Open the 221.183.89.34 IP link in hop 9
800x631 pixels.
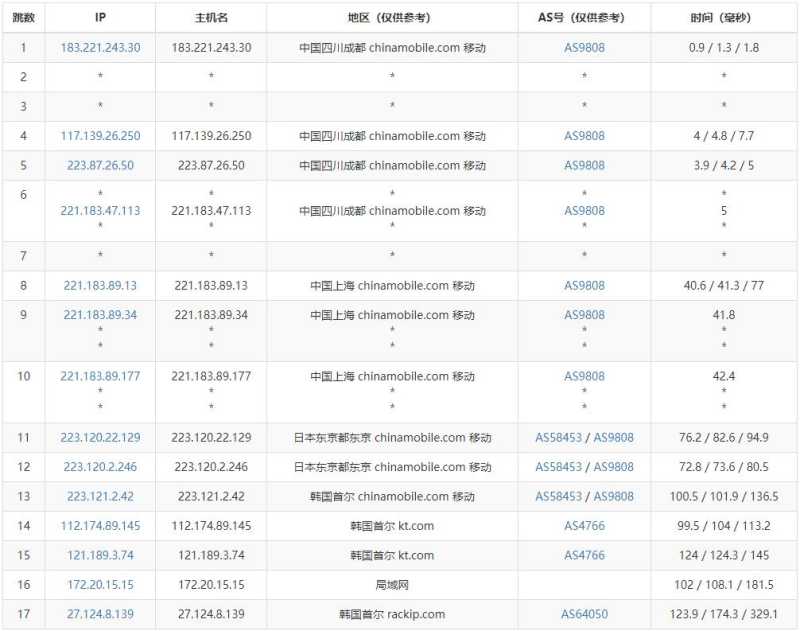(x=101, y=315)
